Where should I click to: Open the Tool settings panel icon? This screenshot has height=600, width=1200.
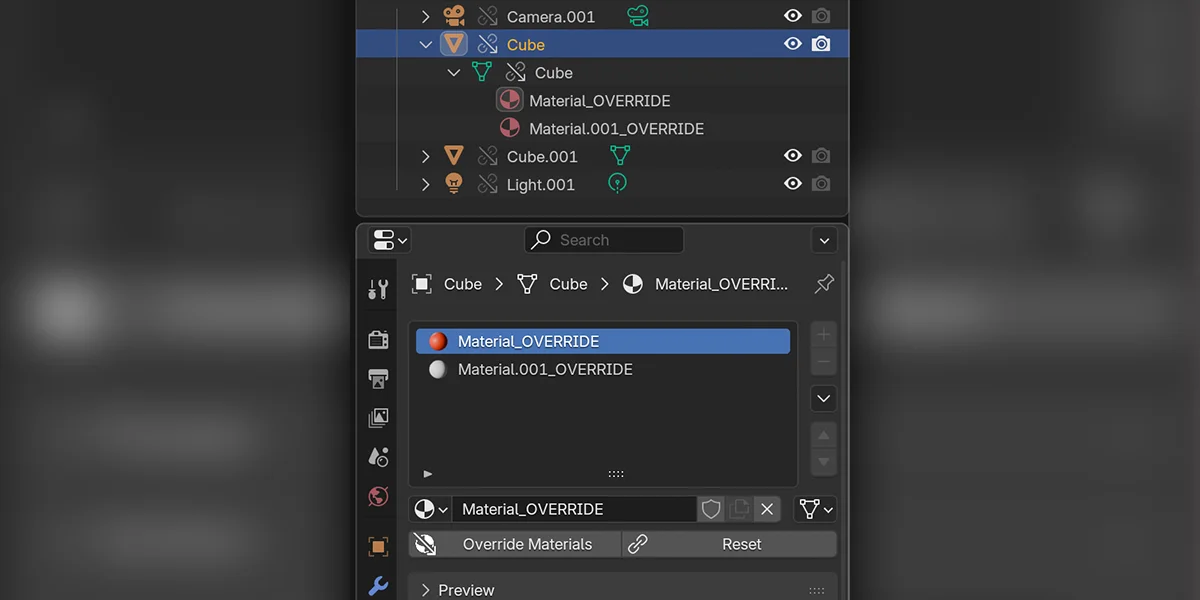[378, 288]
